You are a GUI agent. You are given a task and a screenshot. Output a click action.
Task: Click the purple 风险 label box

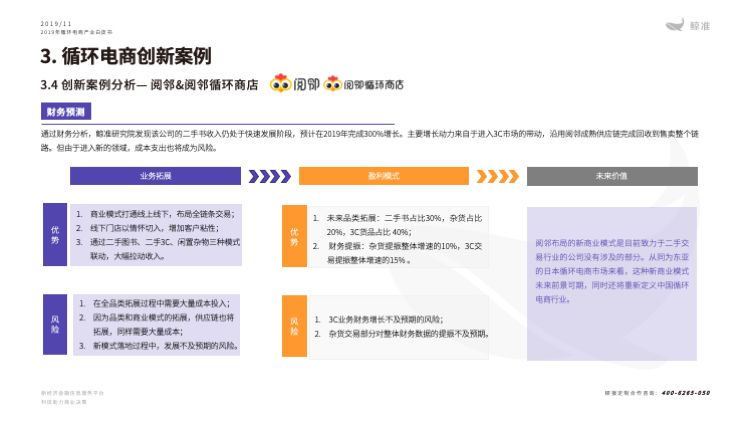55,324
